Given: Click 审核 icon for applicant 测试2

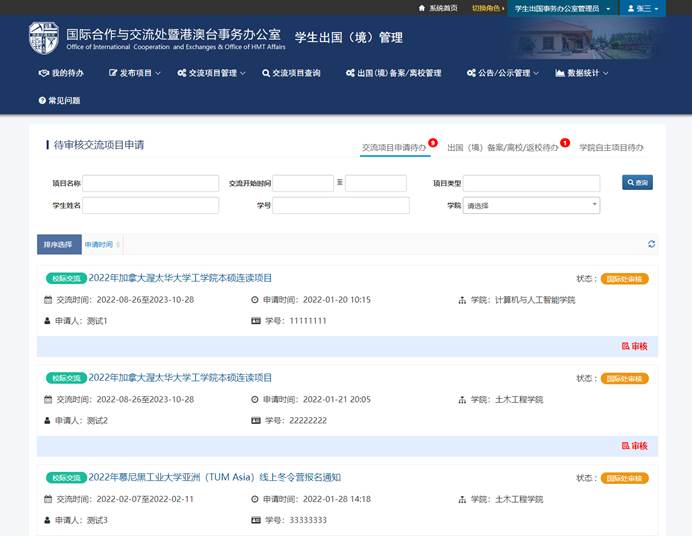Looking at the screenshot, I should coord(625,446).
